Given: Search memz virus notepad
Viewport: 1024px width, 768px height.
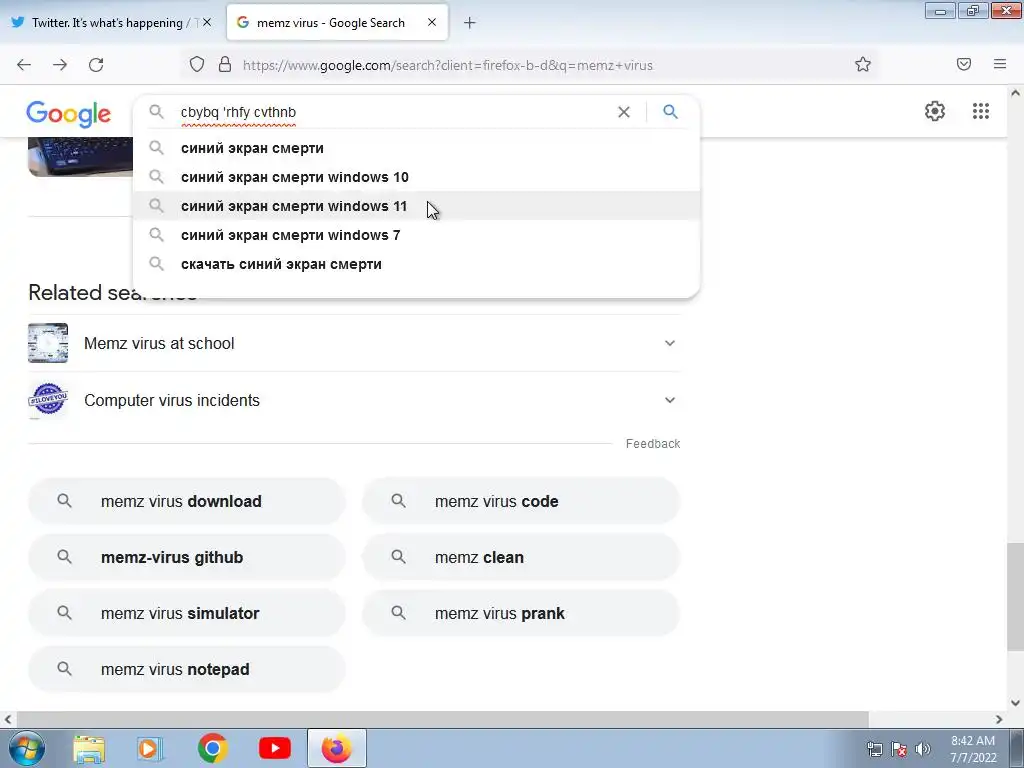Looking at the screenshot, I should [187, 669].
